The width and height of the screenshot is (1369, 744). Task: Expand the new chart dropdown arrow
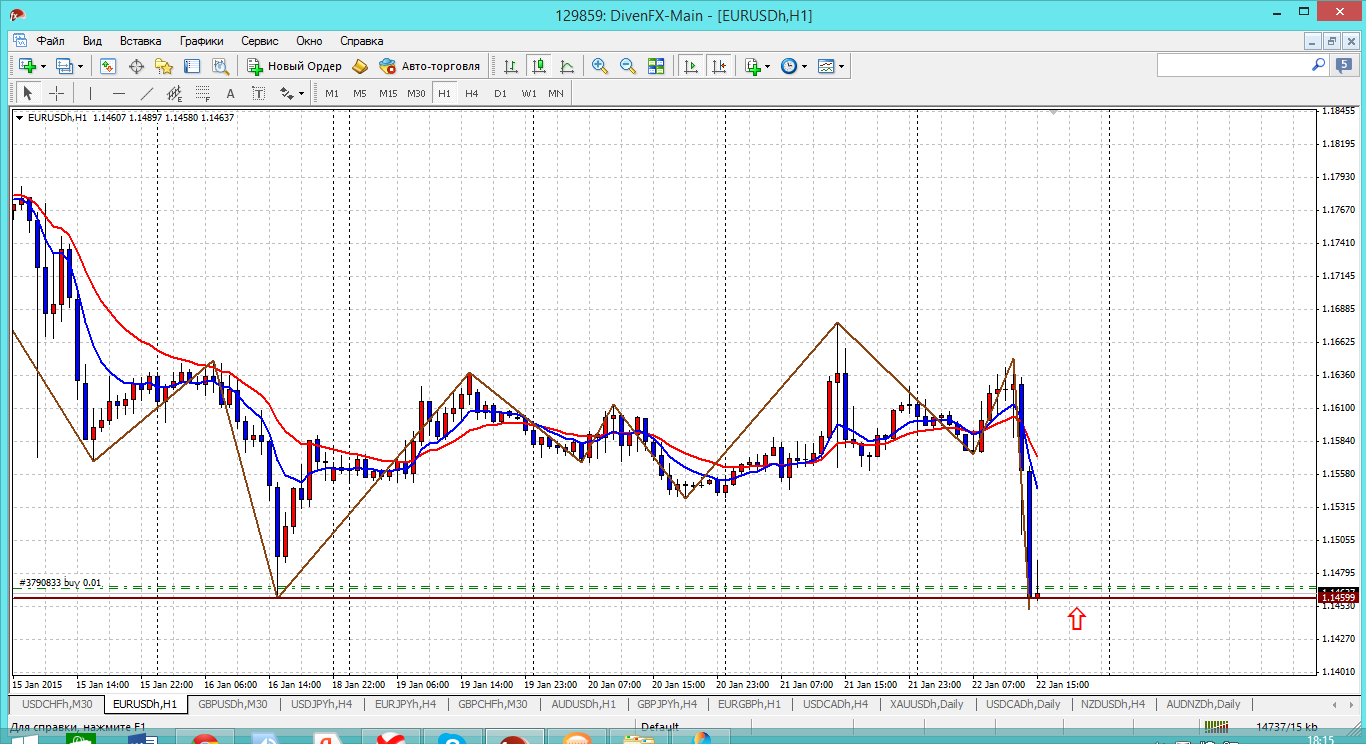click(x=42, y=66)
